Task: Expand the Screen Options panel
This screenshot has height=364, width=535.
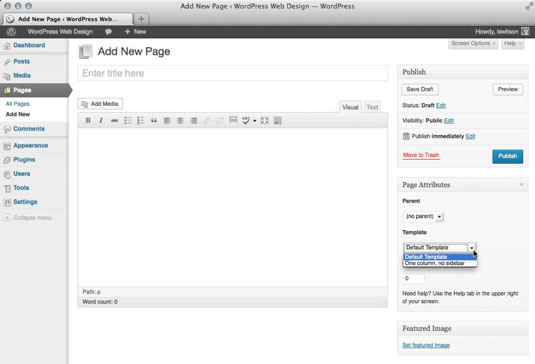Action: click(473, 43)
